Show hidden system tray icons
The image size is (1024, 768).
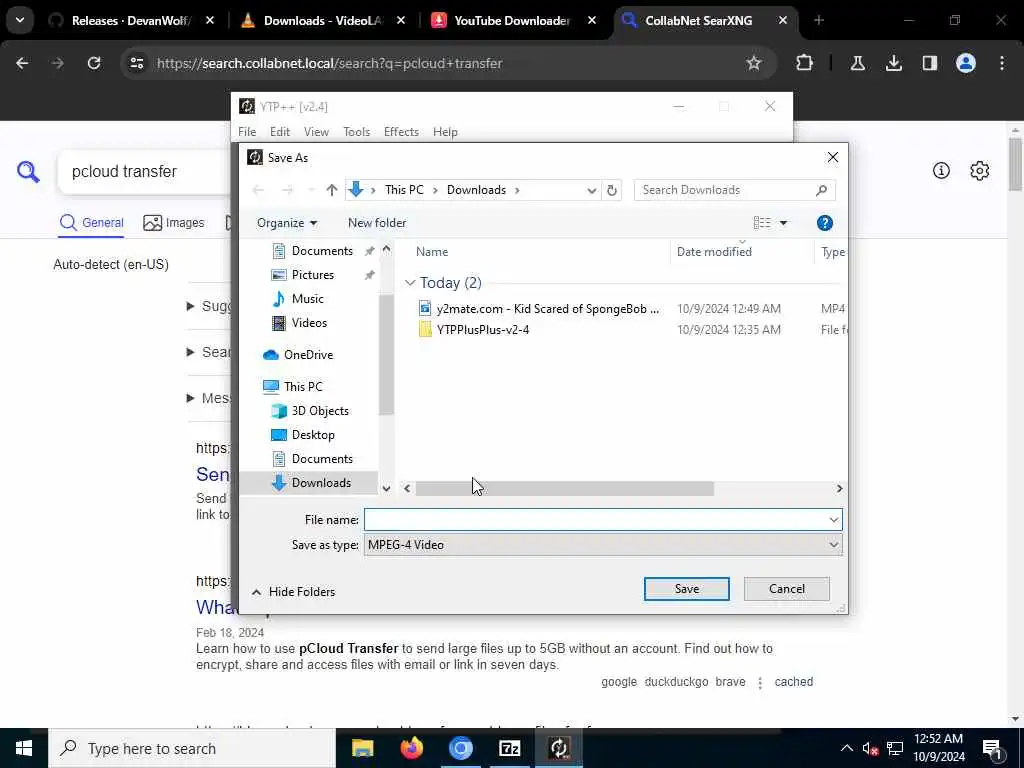click(846, 748)
